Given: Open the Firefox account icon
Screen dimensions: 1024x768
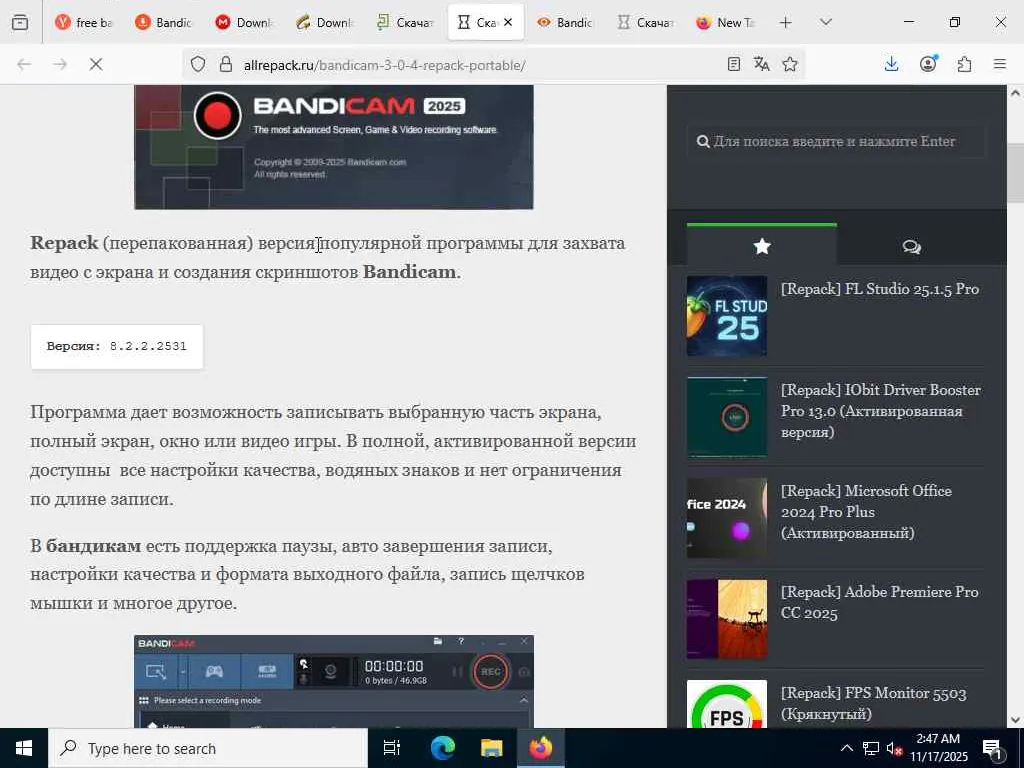Looking at the screenshot, I should tap(928, 64).
